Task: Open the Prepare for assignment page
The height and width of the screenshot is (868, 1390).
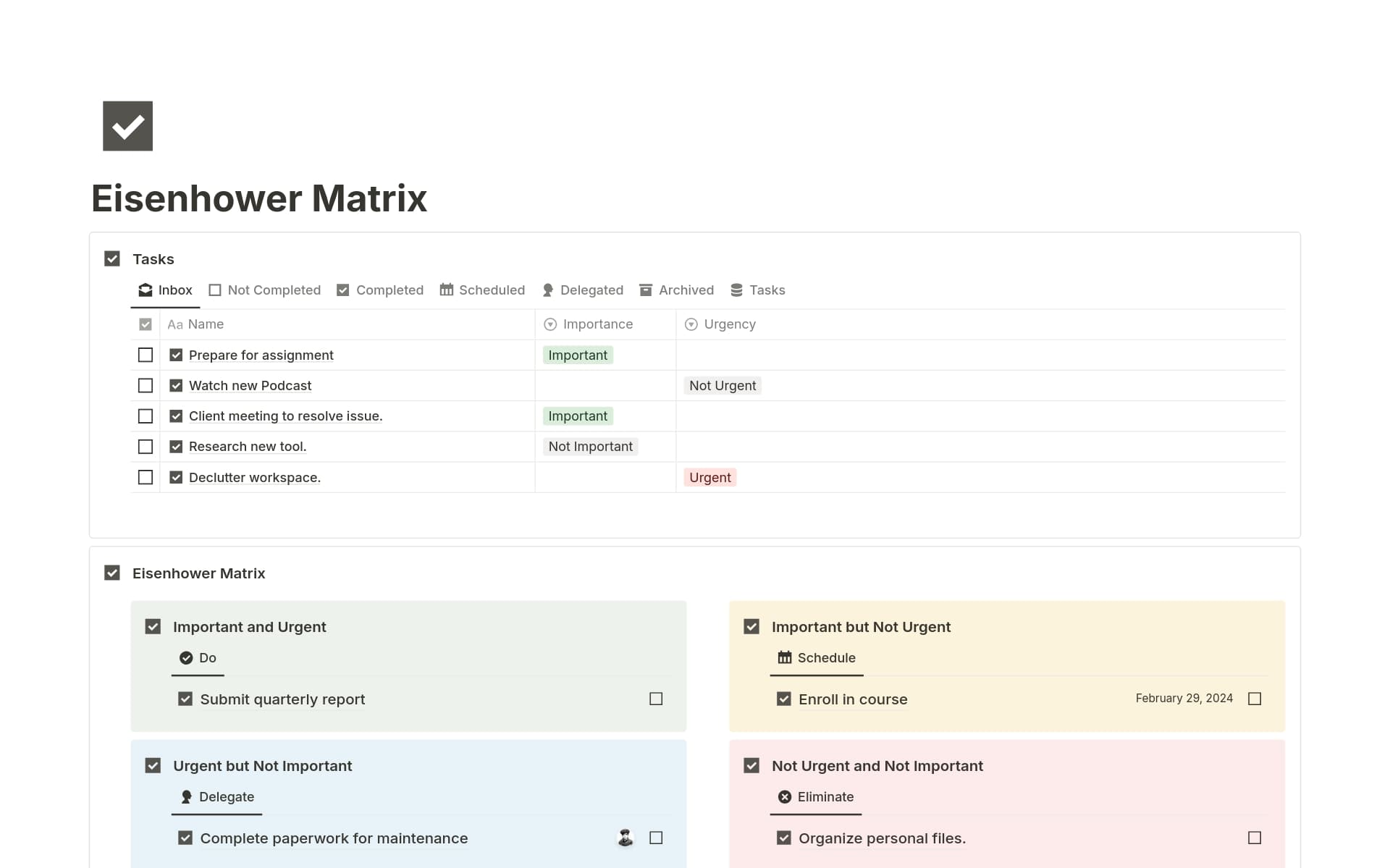Action: point(261,355)
